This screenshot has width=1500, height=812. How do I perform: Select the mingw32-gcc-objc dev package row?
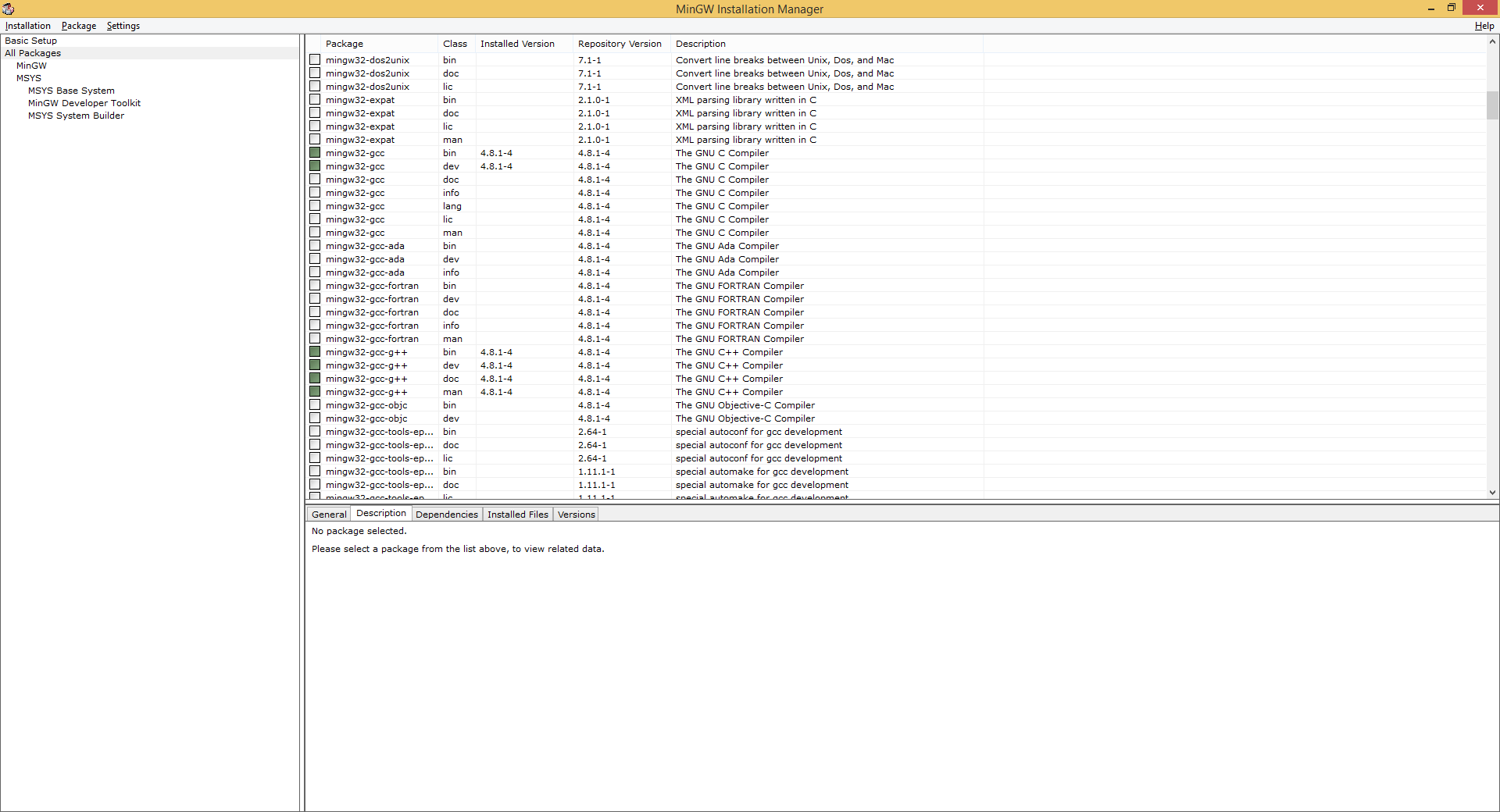coord(366,418)
